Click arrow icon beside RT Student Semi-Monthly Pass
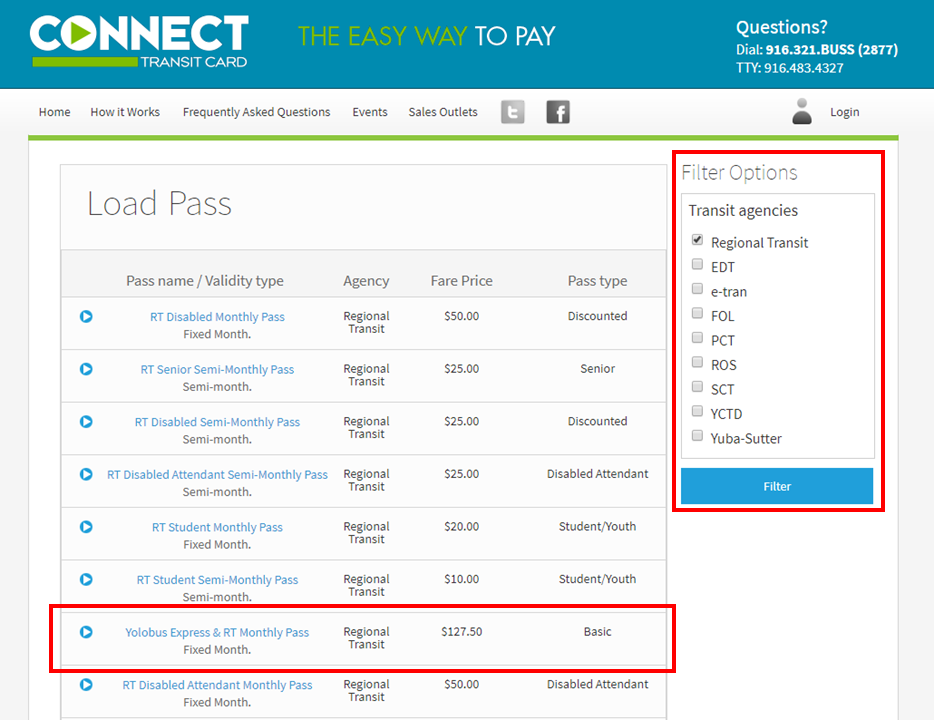The width and height of the screenshot is (934, 720). click(86, 579)
